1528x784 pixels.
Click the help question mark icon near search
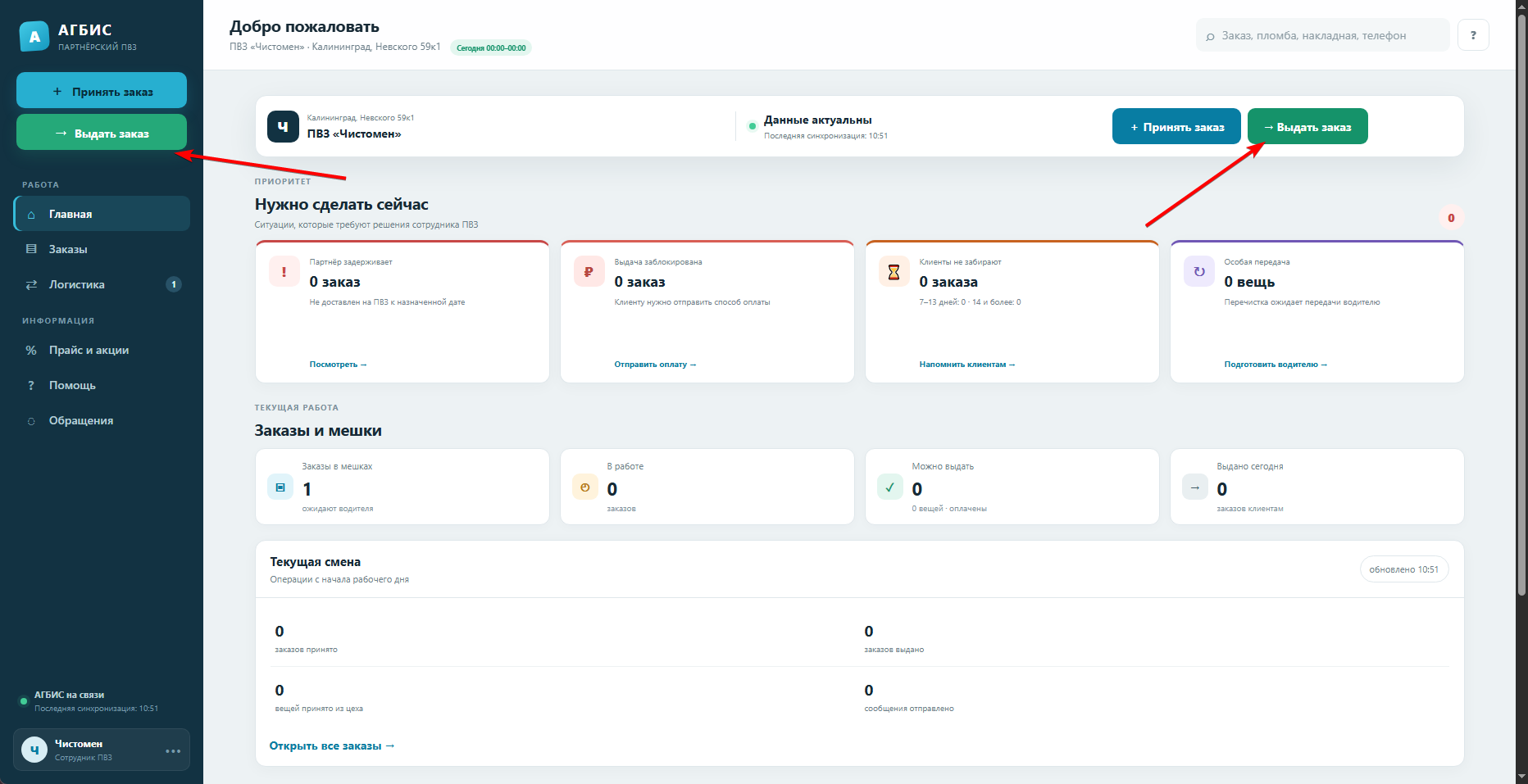coord(1473,35)
